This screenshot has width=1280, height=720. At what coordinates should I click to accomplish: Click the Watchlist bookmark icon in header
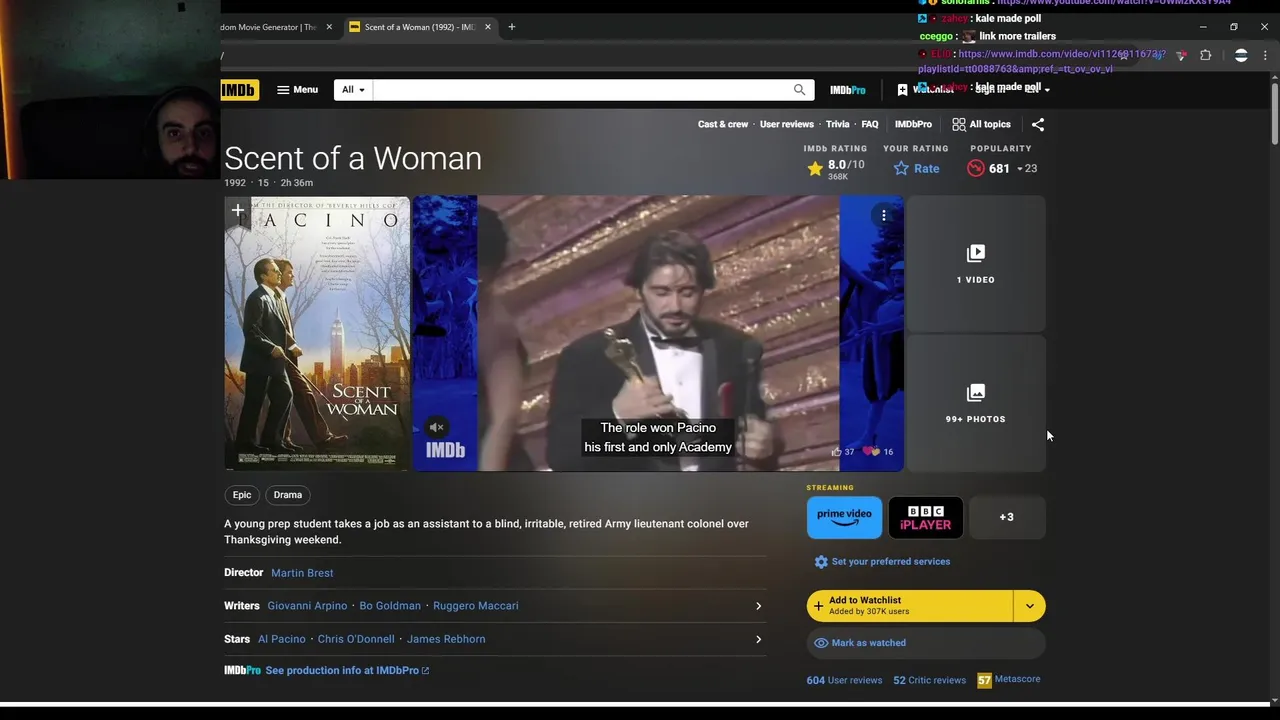pyautogui.click(x=902, y=90)
